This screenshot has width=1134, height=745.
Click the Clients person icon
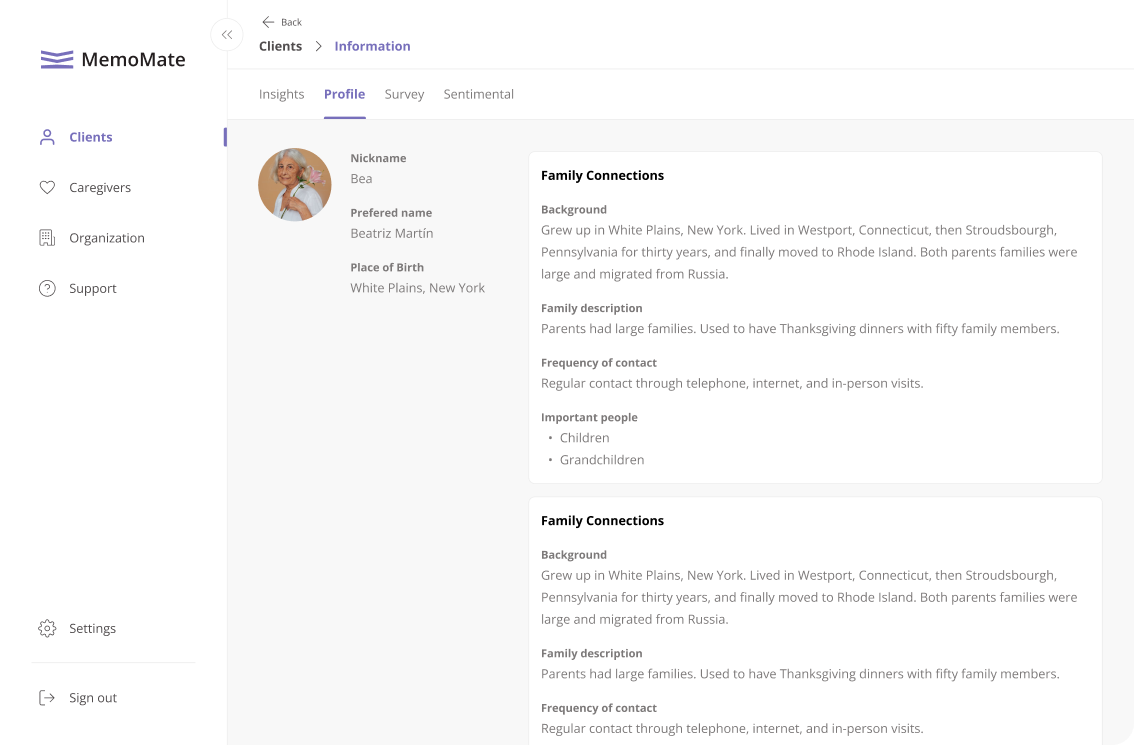pos(47,137)
